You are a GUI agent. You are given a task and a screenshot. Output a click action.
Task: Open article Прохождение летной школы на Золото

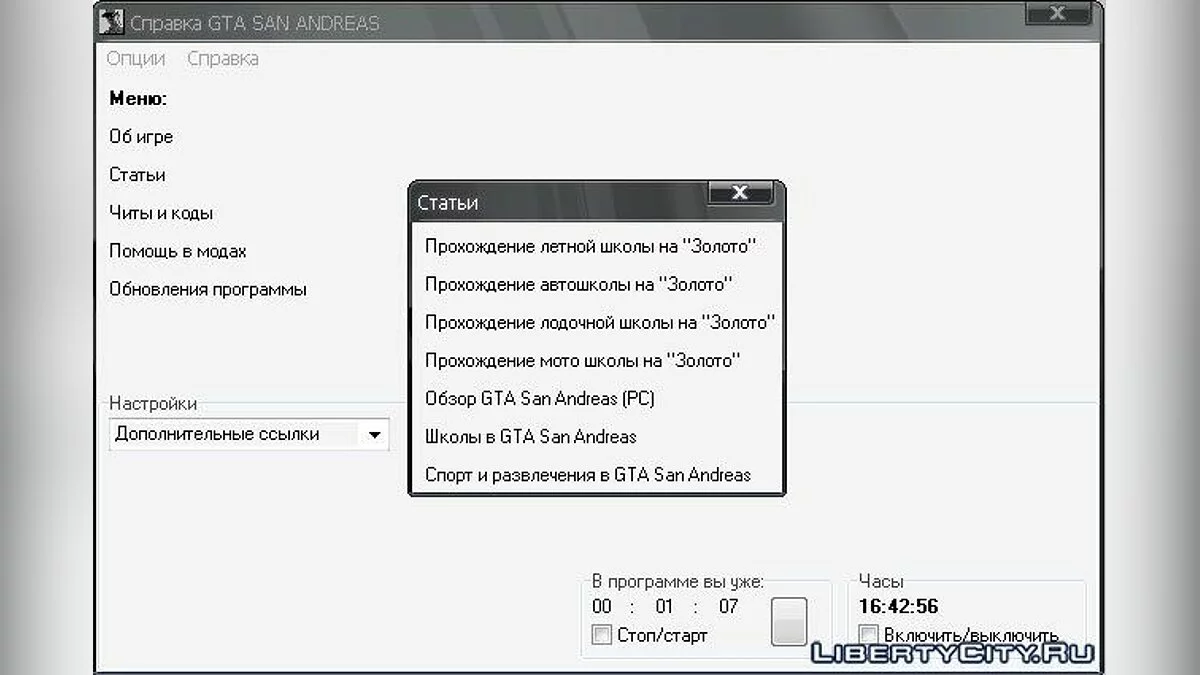[x=590, y=246]
